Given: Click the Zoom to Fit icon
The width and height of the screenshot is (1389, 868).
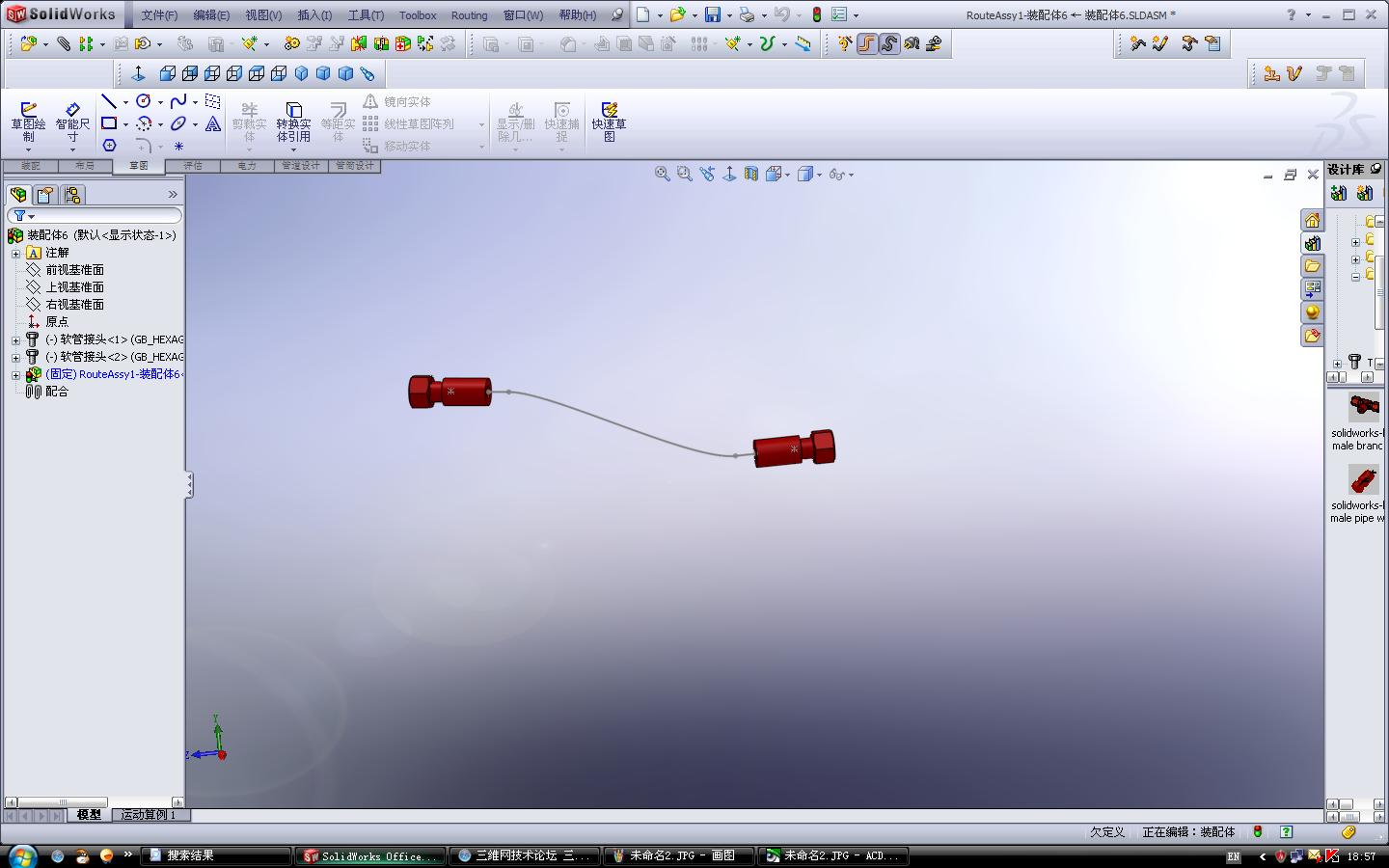Looking at the screenshot, I should click(x=662, y=174).
